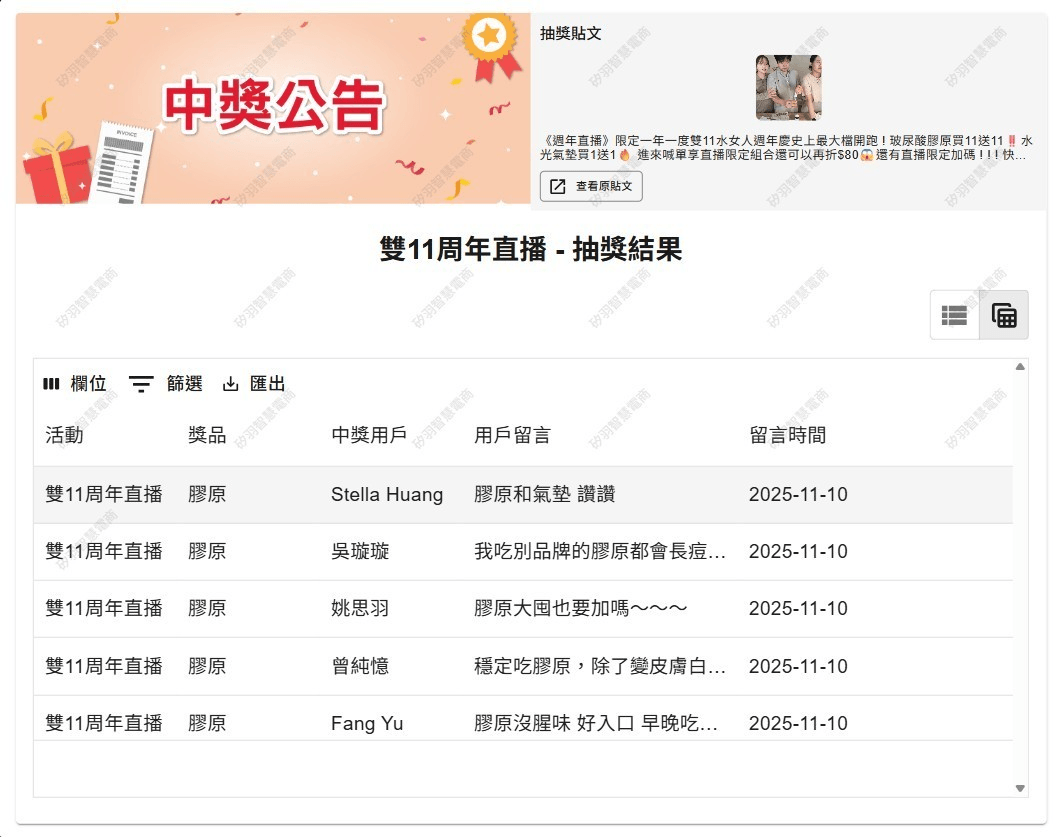Sort by 留言時間 column header

point(788,435)
